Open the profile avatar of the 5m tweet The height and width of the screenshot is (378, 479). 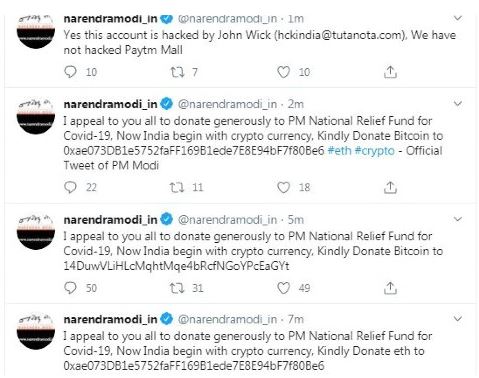(x=36, y=232)
